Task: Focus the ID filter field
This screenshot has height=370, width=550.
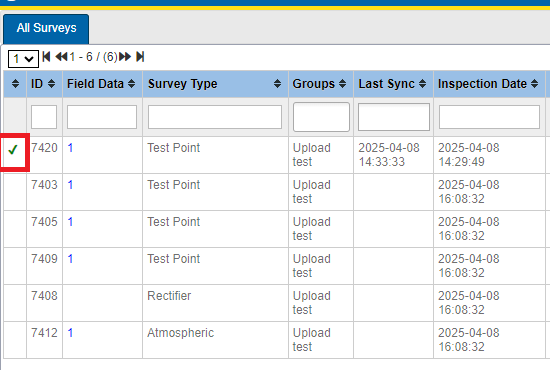Action: coord(44,117)
